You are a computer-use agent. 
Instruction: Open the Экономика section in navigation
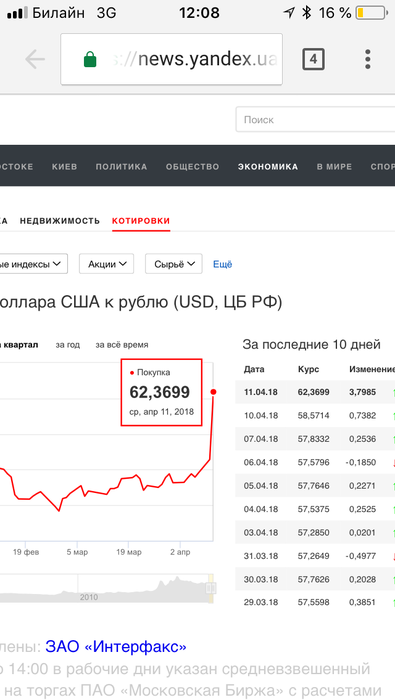(x=268, y=167)
